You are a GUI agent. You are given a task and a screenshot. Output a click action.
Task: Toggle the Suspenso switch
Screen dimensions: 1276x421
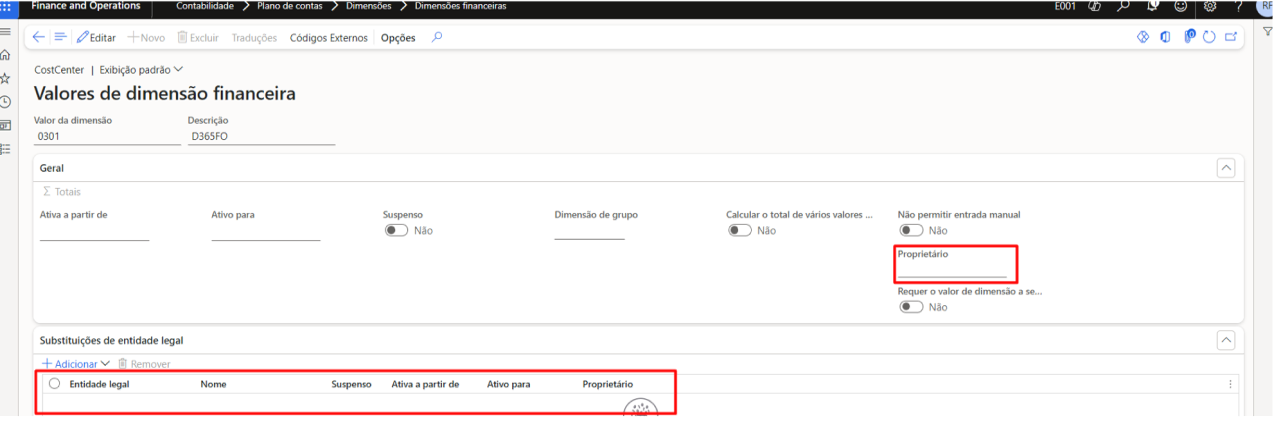396,230
